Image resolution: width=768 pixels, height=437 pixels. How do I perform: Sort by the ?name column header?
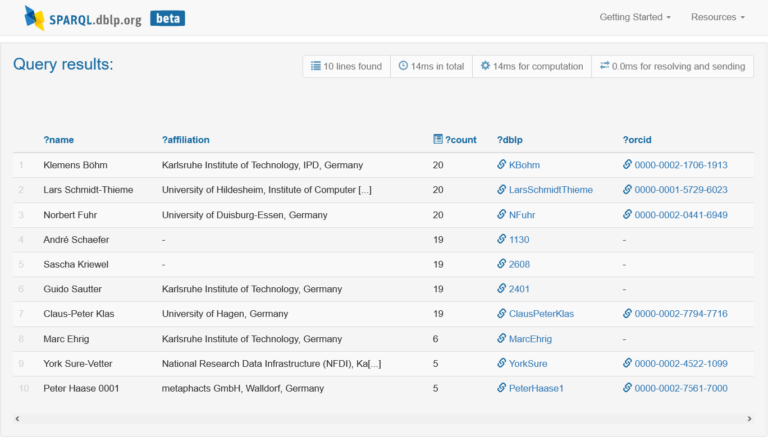(x=59, y=140)
